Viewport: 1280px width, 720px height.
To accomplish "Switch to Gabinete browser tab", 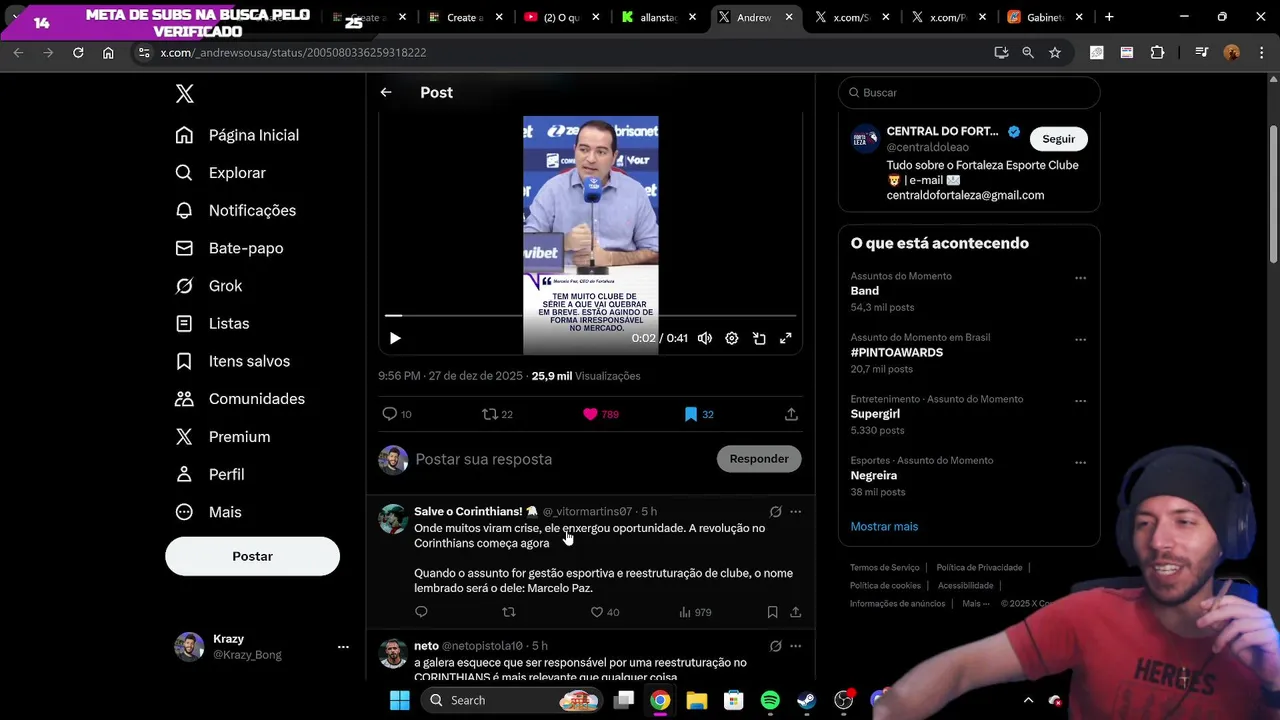I will pyautogui.click(x=1046, y=17).
